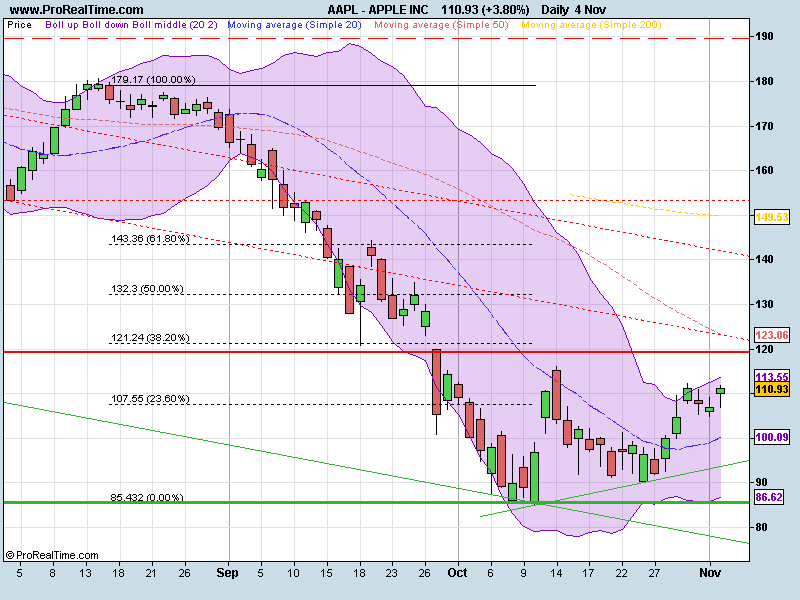Click the Price panel label
800x600 pixels.
(x=19, y=24)
